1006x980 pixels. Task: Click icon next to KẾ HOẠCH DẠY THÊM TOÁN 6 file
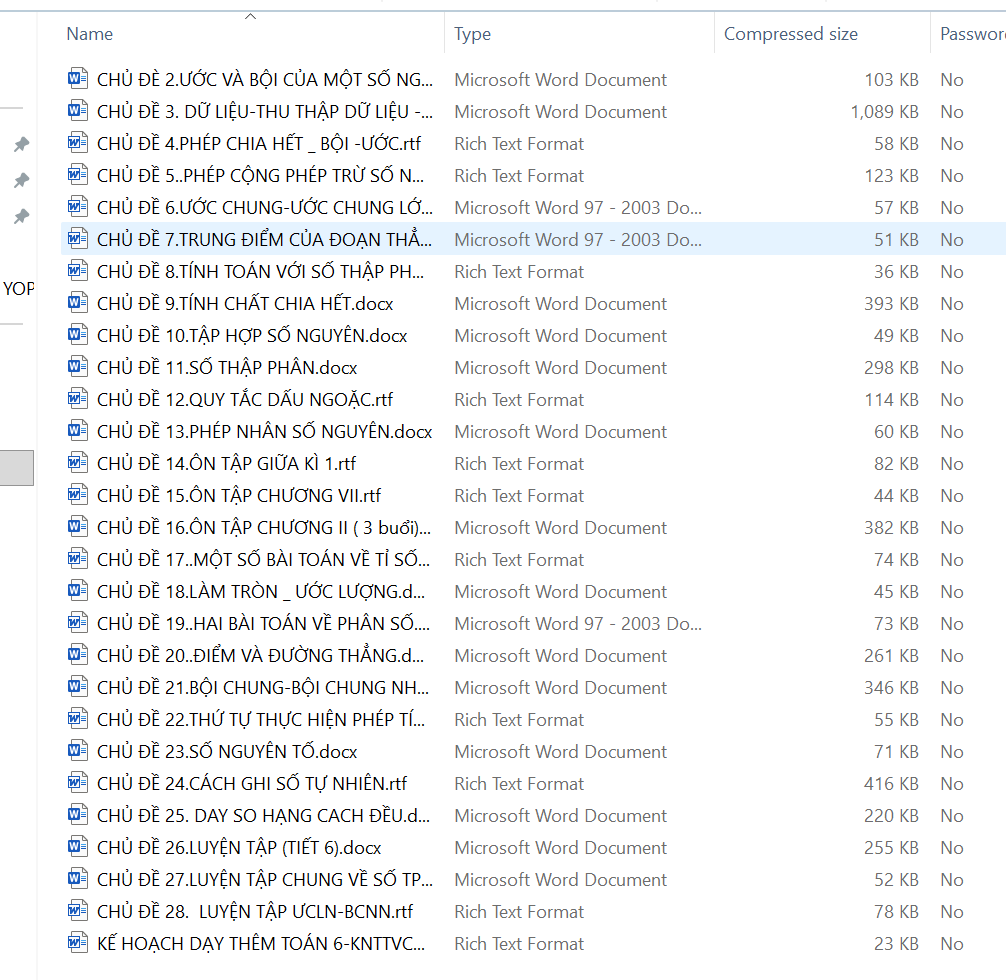(x=78, y=943)
